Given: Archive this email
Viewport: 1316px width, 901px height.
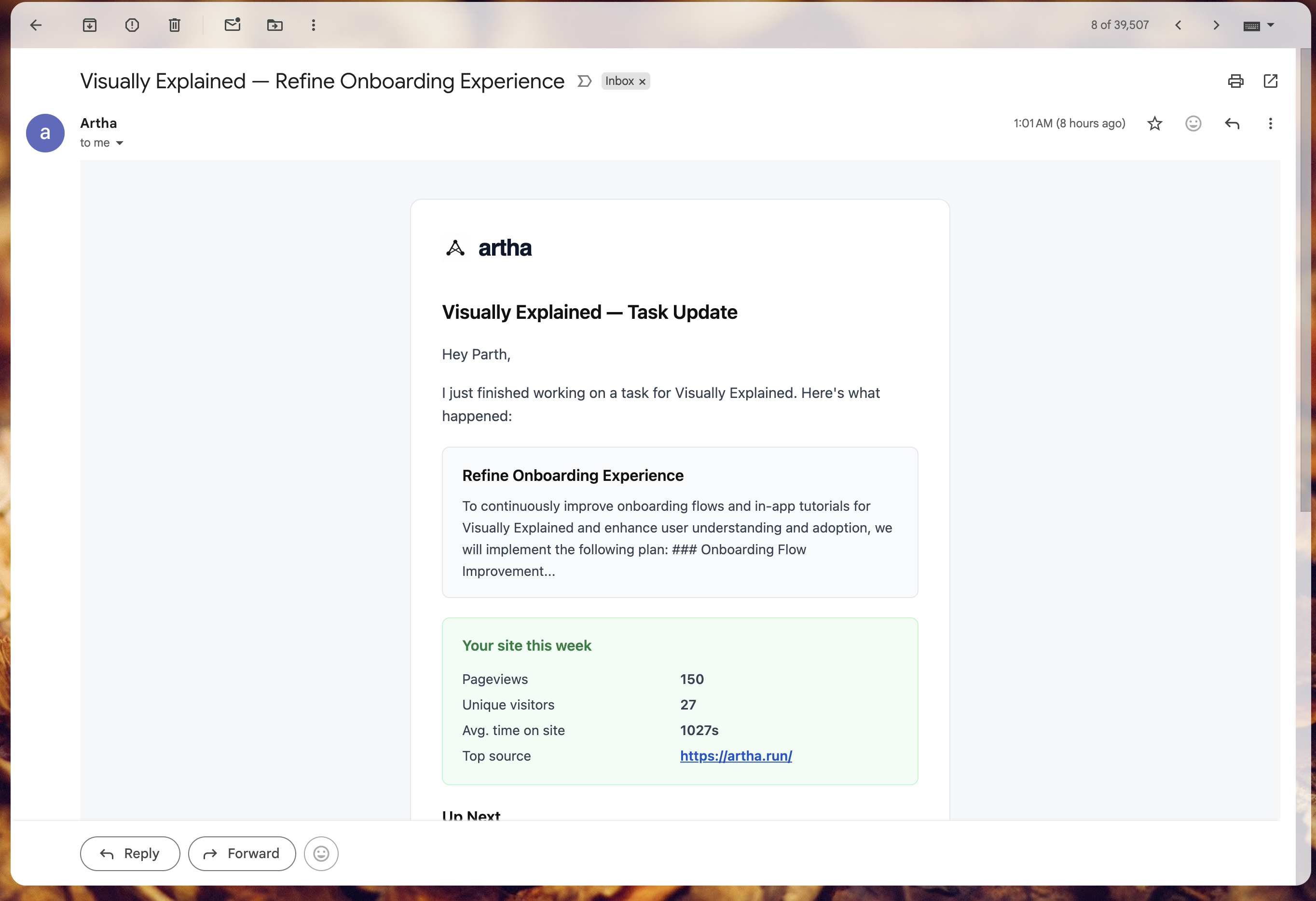Looking at the screenshot, I should tap(89, 25).
